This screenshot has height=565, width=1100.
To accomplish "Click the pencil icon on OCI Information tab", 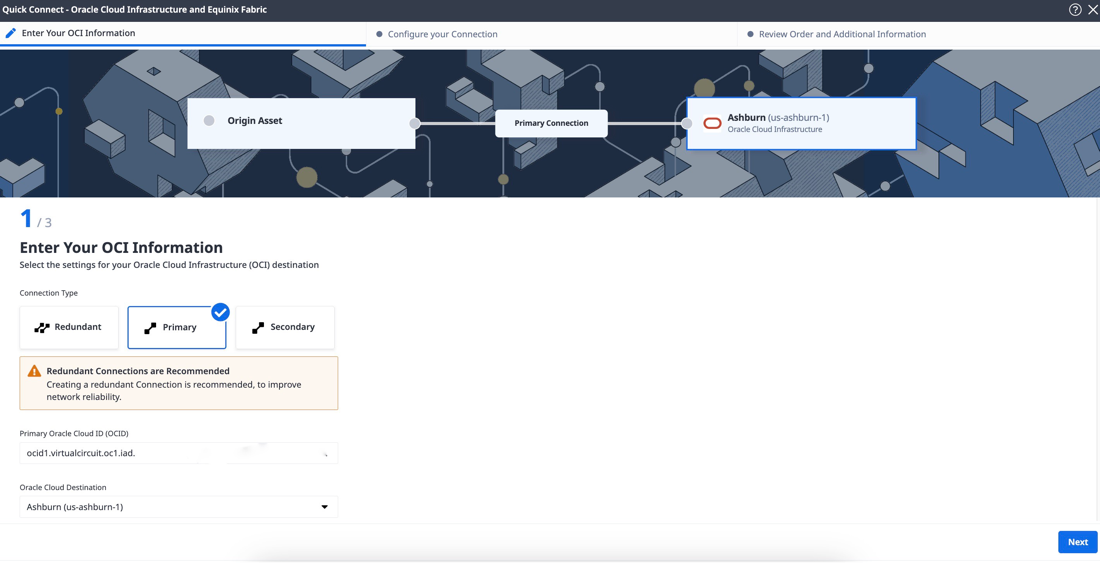I will tap(11, 33).
